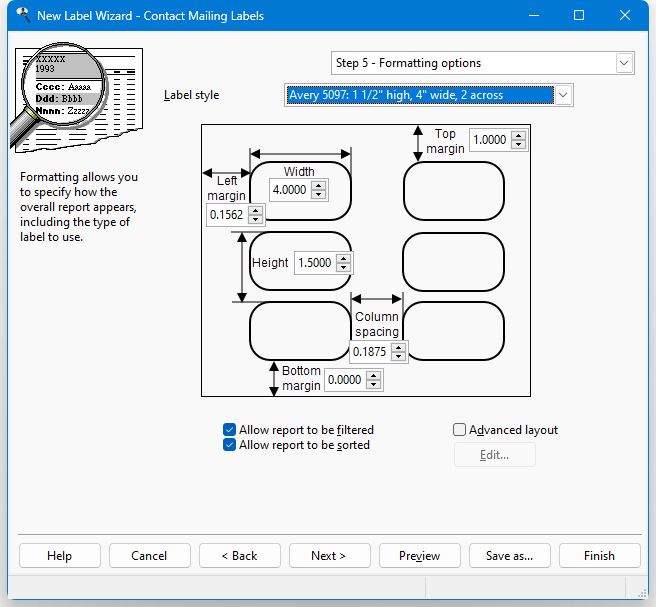
Task: Increase the Left margin value
Action: click(x=256, y=210)
